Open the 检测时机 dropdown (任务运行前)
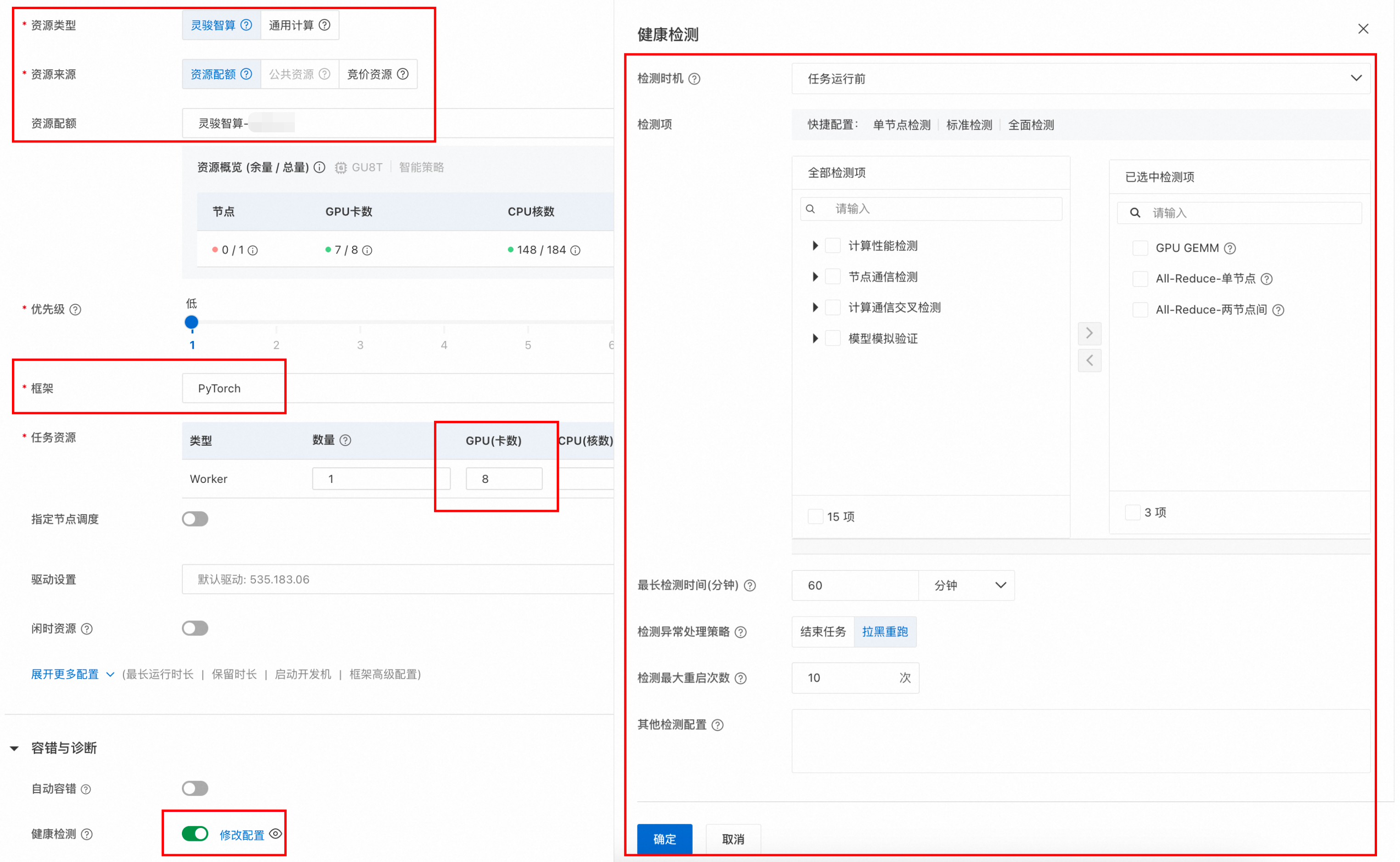 click(1080, 79)
